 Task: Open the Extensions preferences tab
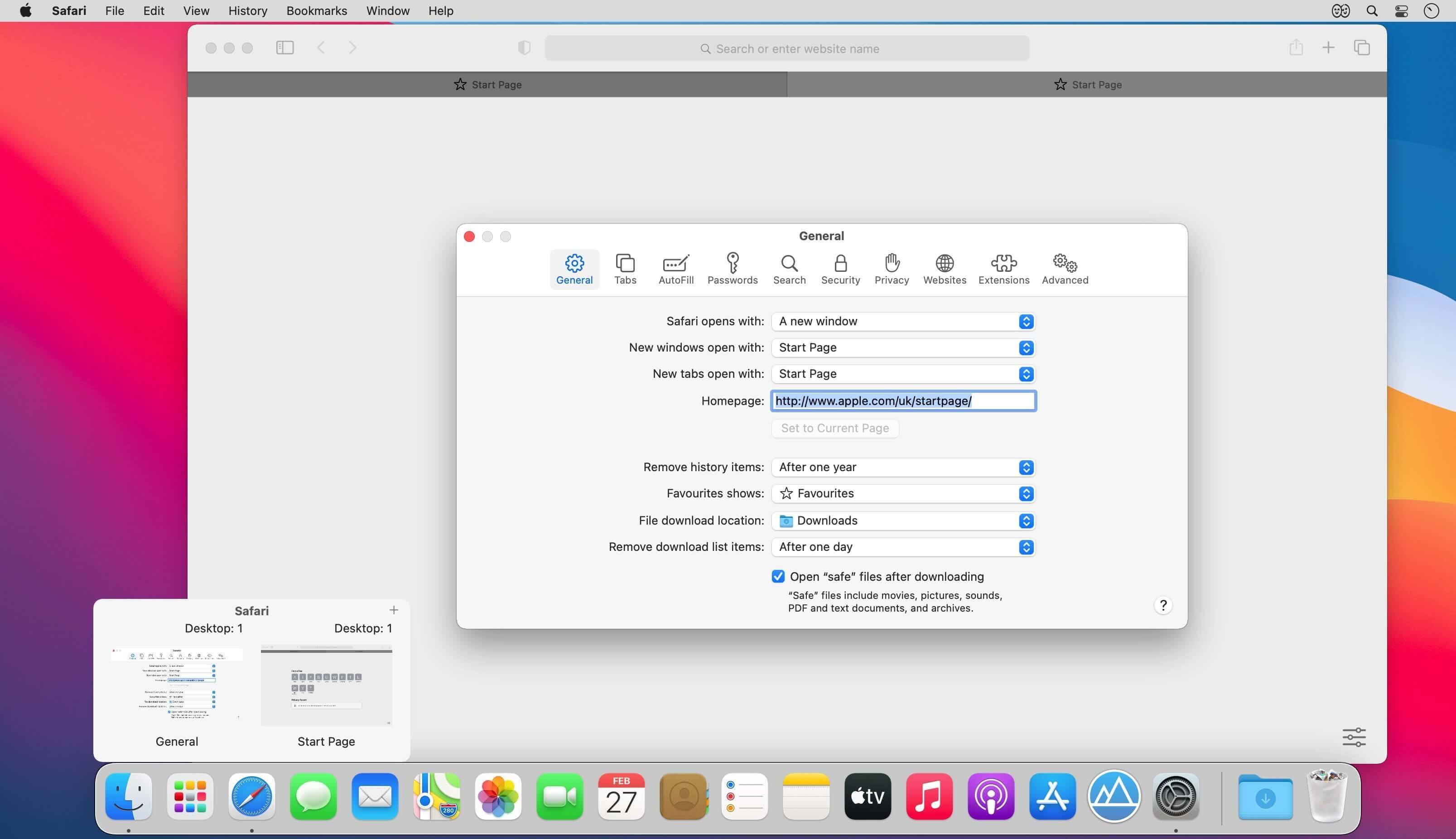1003,269
